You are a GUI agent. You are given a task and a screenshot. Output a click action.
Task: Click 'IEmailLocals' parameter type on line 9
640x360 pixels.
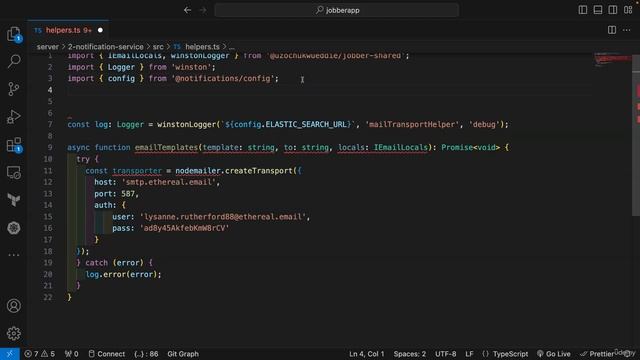(401, 147)
